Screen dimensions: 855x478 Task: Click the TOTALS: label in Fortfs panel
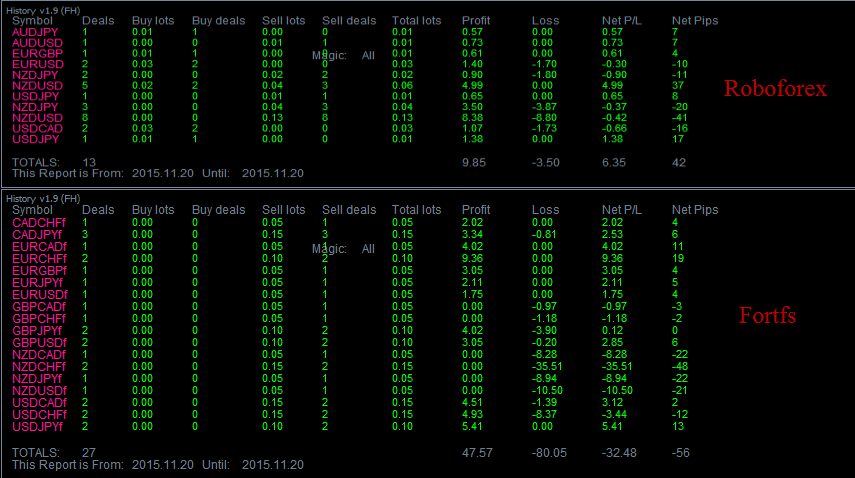(36, 453)
